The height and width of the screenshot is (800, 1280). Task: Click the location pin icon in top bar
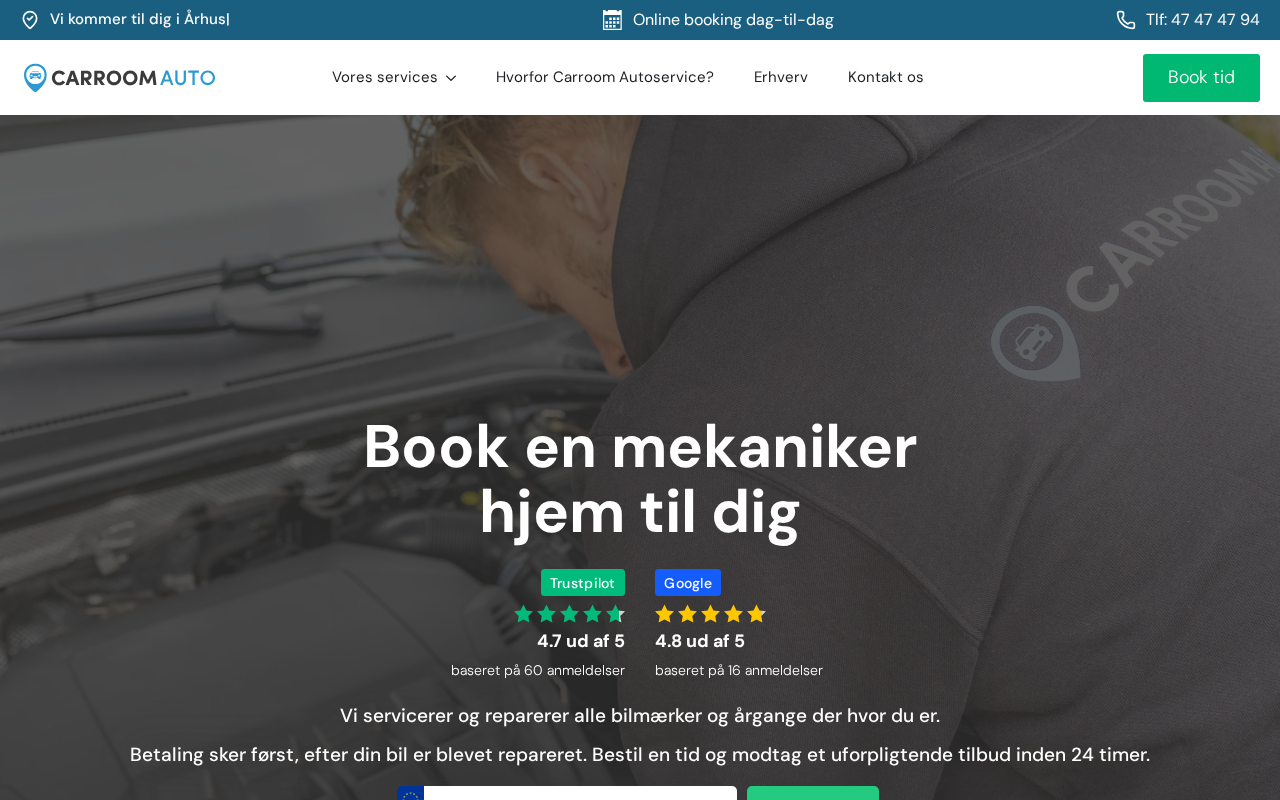coord(30,20)
